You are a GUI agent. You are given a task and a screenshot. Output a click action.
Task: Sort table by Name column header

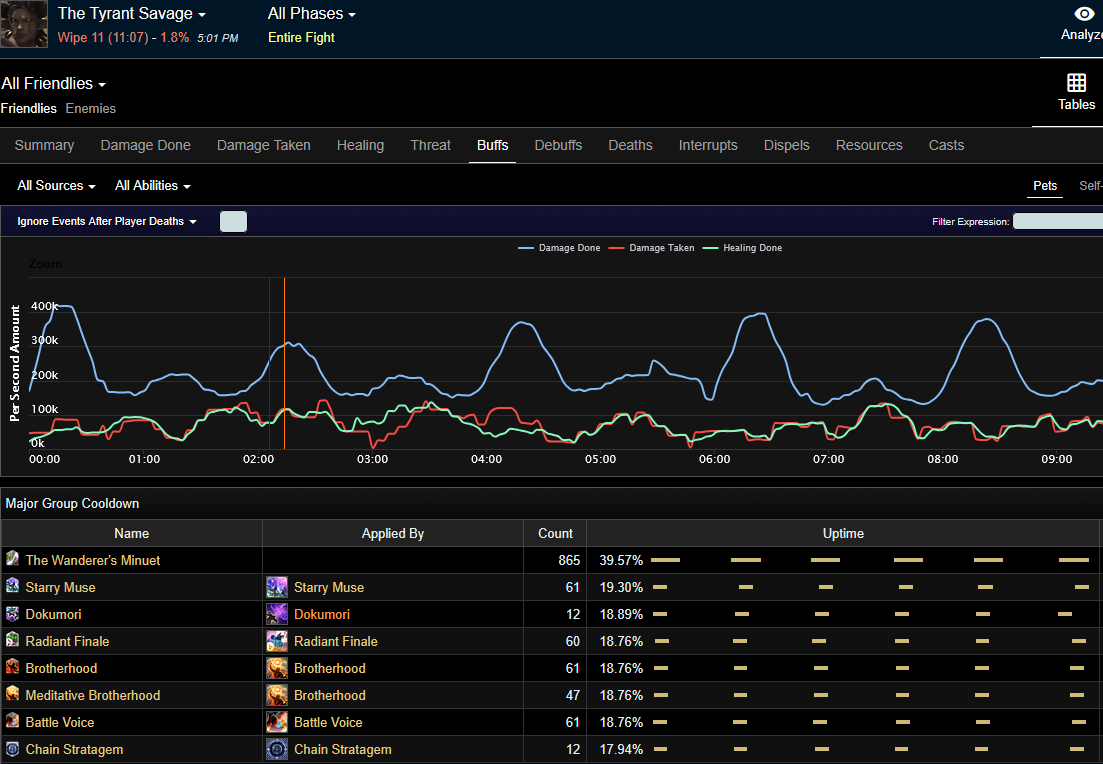[x=132, y=533]
